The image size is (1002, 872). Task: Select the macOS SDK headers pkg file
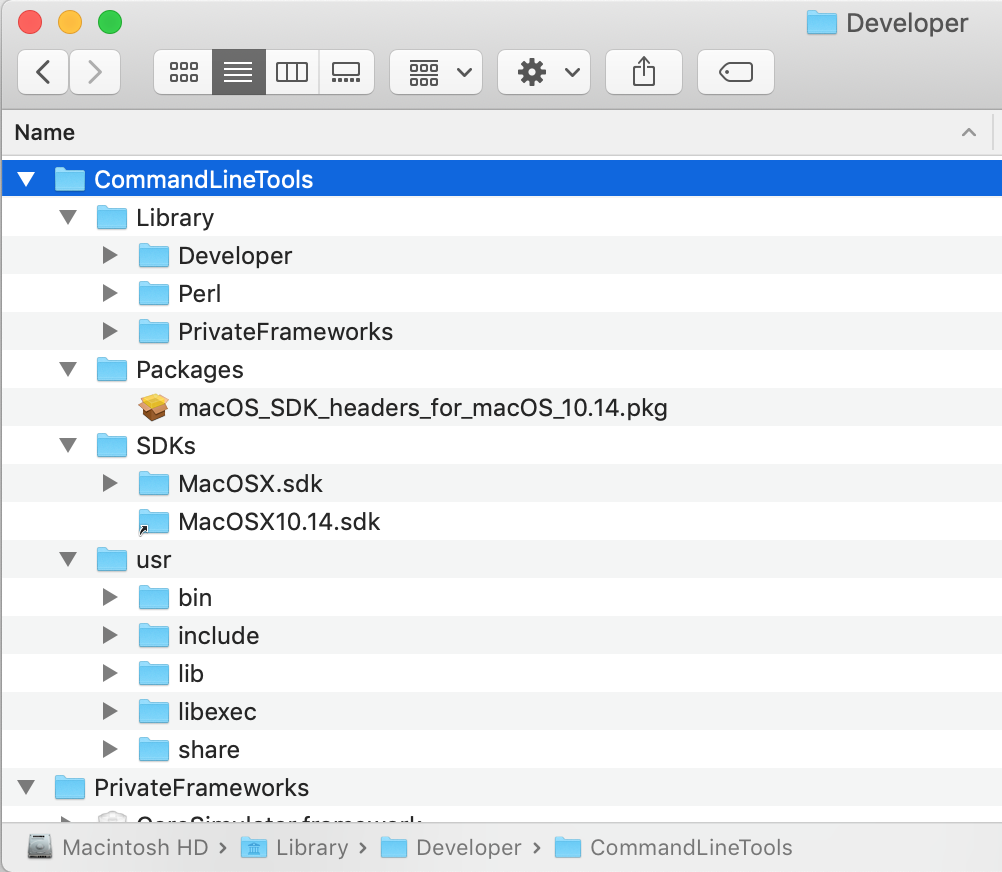pyautogui.click(x=422, y=408)
